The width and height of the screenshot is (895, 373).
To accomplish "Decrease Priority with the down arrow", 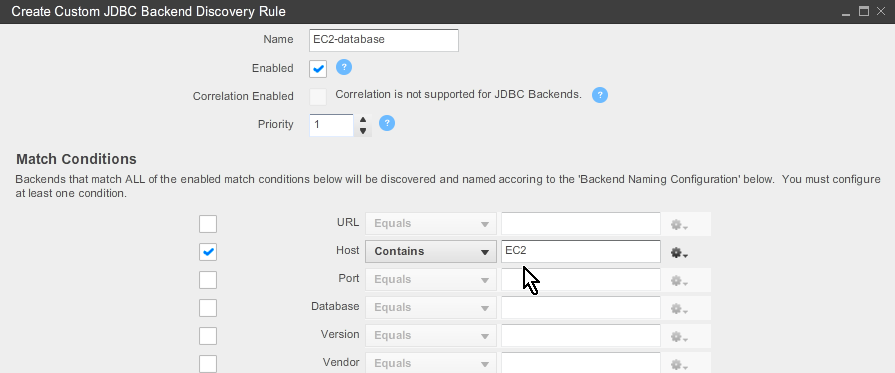I will pyautogui.click(x=362, y=131).
